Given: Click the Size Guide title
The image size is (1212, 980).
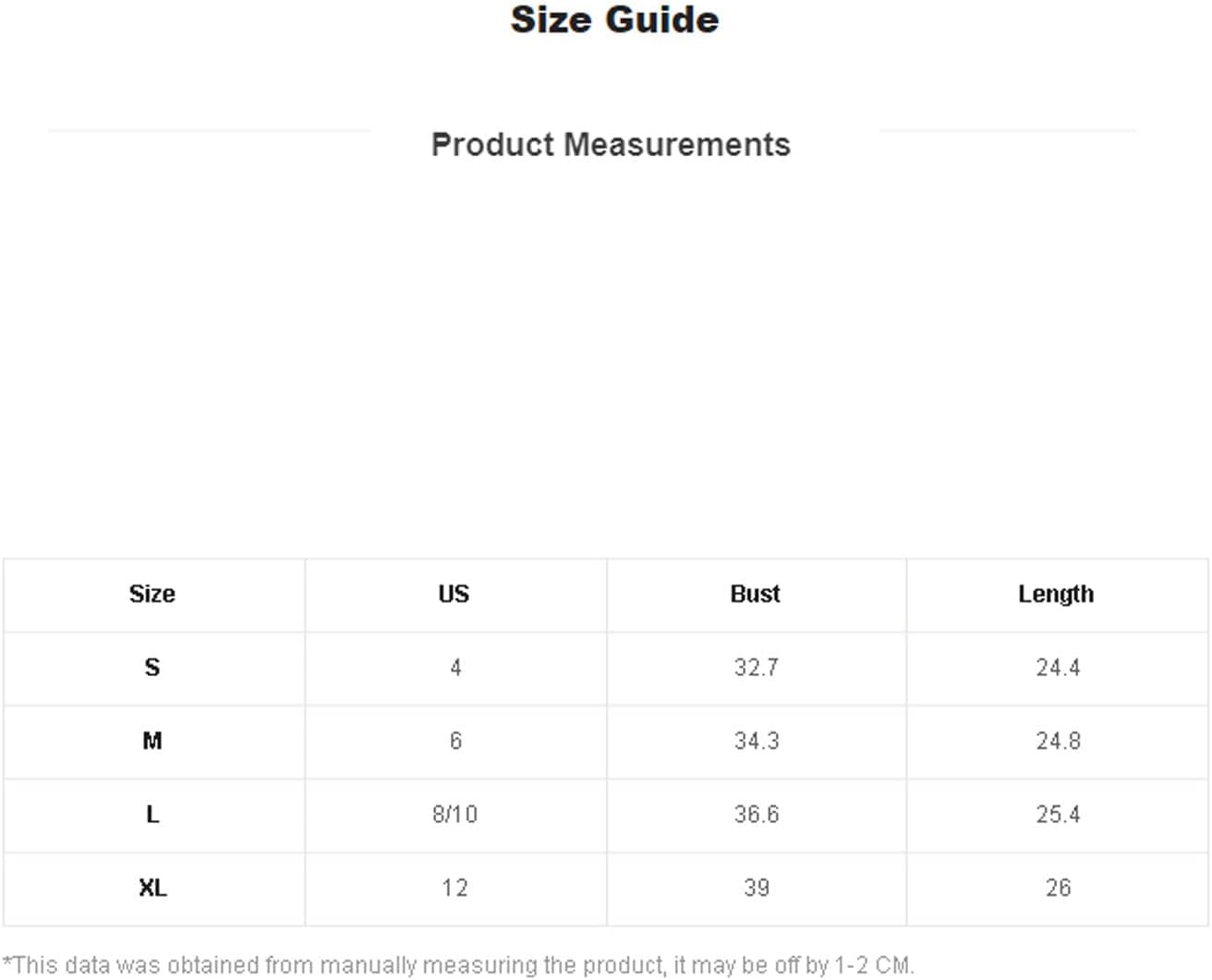Looking at the screenshot, I should tap(614, 20).
